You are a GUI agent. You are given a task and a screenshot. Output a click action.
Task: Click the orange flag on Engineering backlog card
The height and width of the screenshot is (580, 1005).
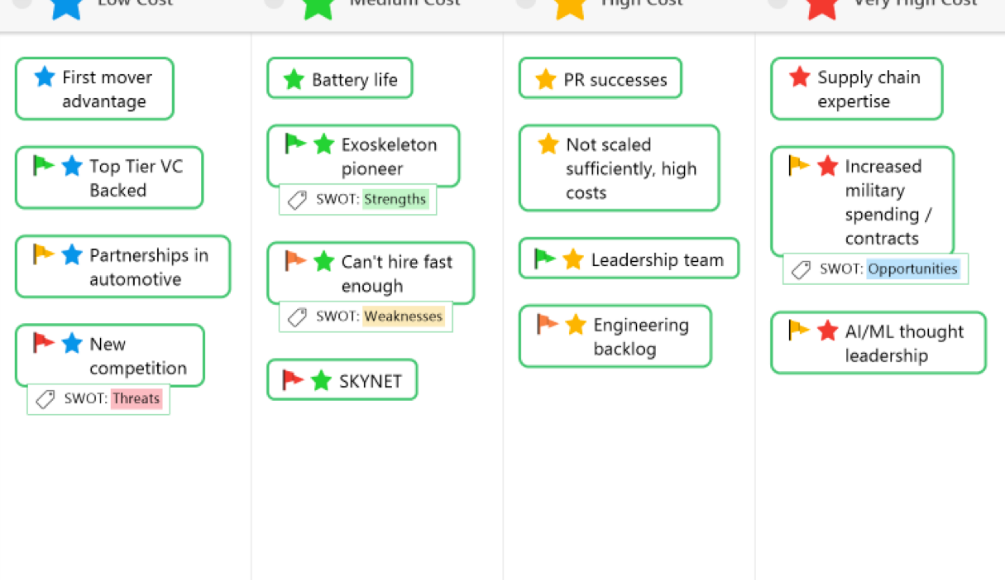pos(547,324)
